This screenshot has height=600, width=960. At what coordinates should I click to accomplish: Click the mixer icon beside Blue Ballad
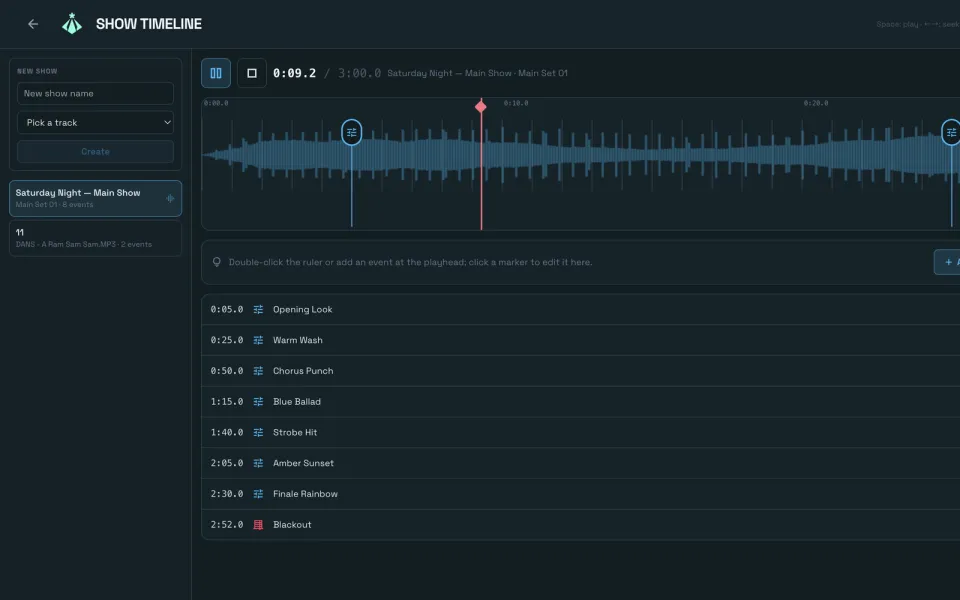click(x=258, y=402)
